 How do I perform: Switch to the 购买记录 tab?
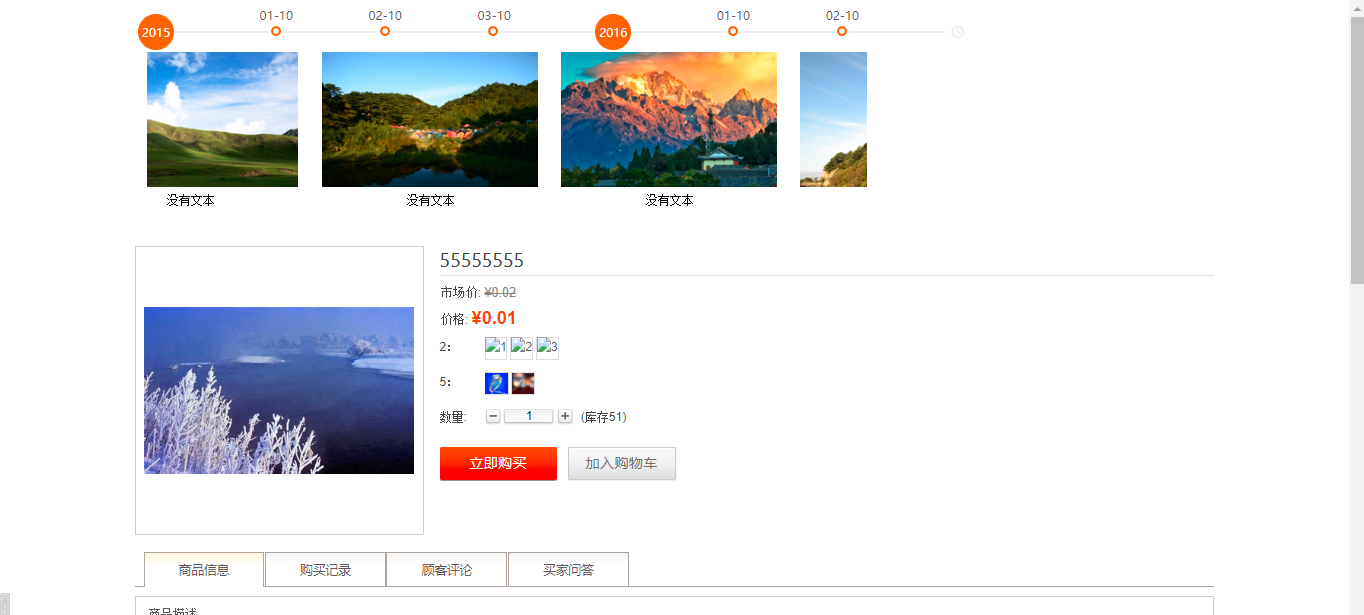coord(325,570)
